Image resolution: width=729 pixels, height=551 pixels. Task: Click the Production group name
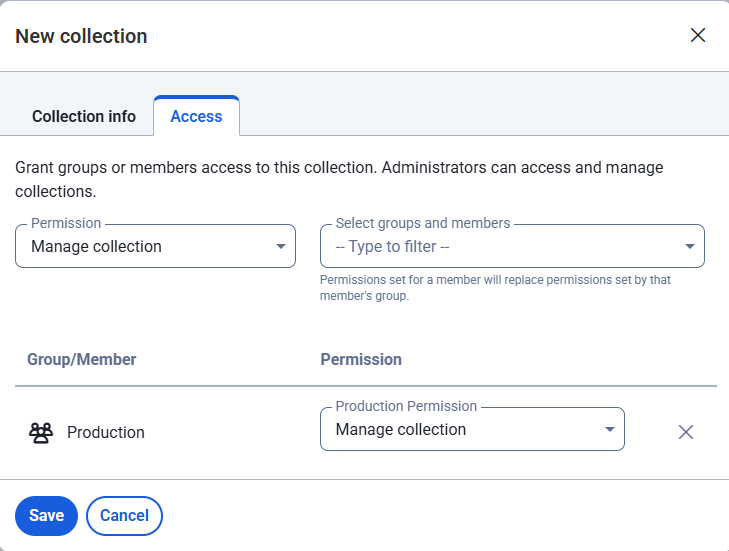[106, 433]
